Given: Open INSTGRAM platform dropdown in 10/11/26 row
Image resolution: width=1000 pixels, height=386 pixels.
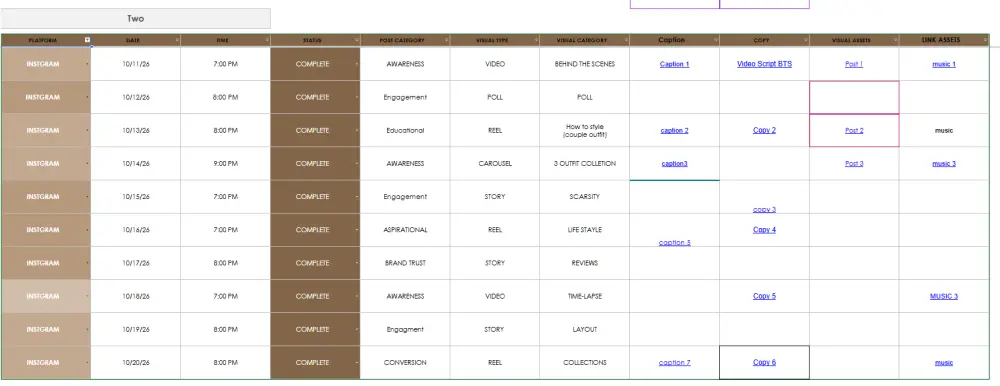Looking at the screenshot, I should pyautogui.click(x=87, y=64).
